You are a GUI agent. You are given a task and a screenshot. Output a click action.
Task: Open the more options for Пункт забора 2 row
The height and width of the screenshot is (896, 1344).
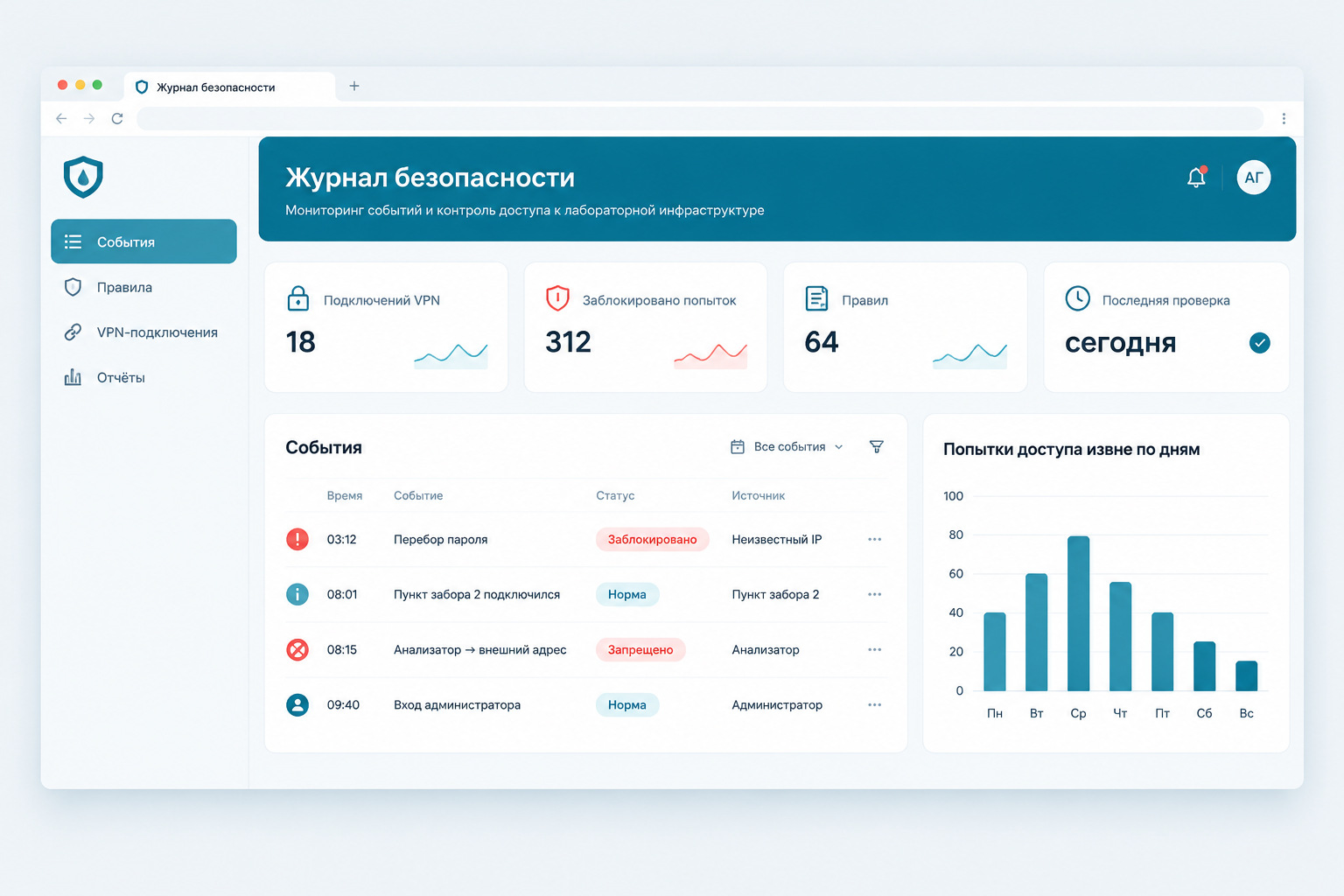coord(874,595)
